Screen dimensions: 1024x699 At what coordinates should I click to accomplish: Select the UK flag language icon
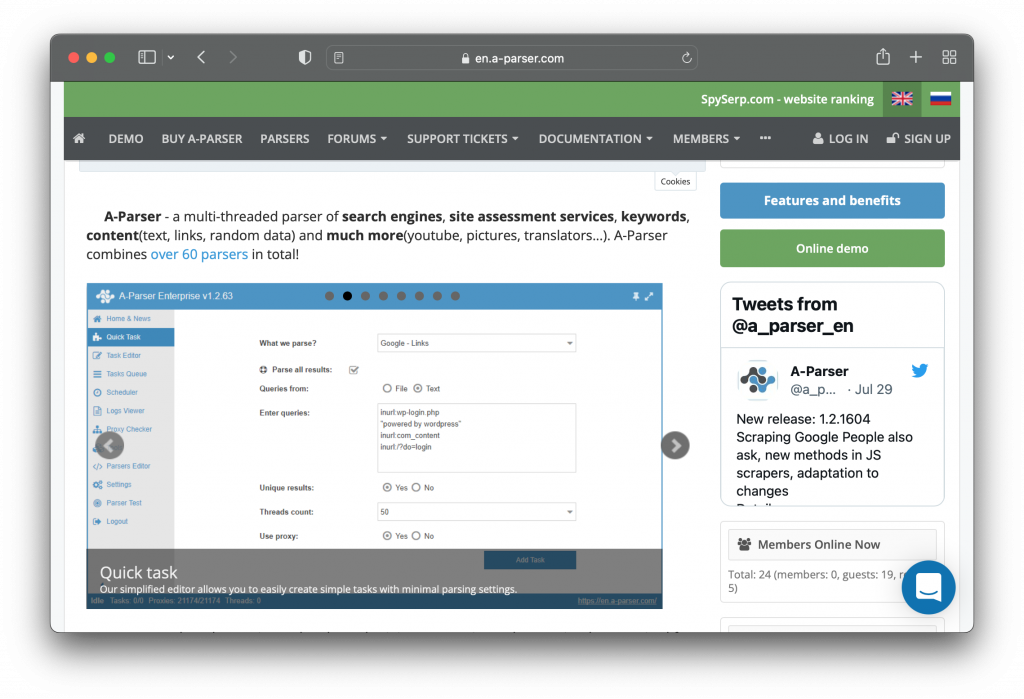(x=902, y=99)
